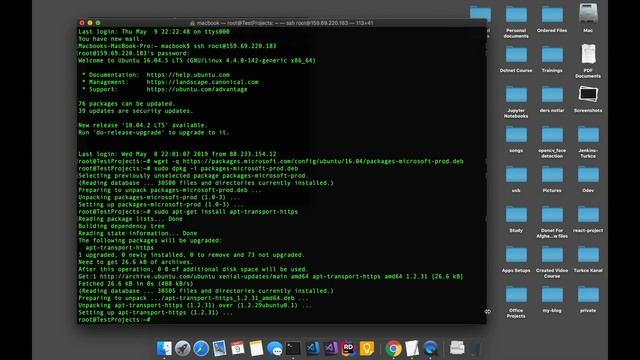Open Finder from the Dock

(164, 348)
